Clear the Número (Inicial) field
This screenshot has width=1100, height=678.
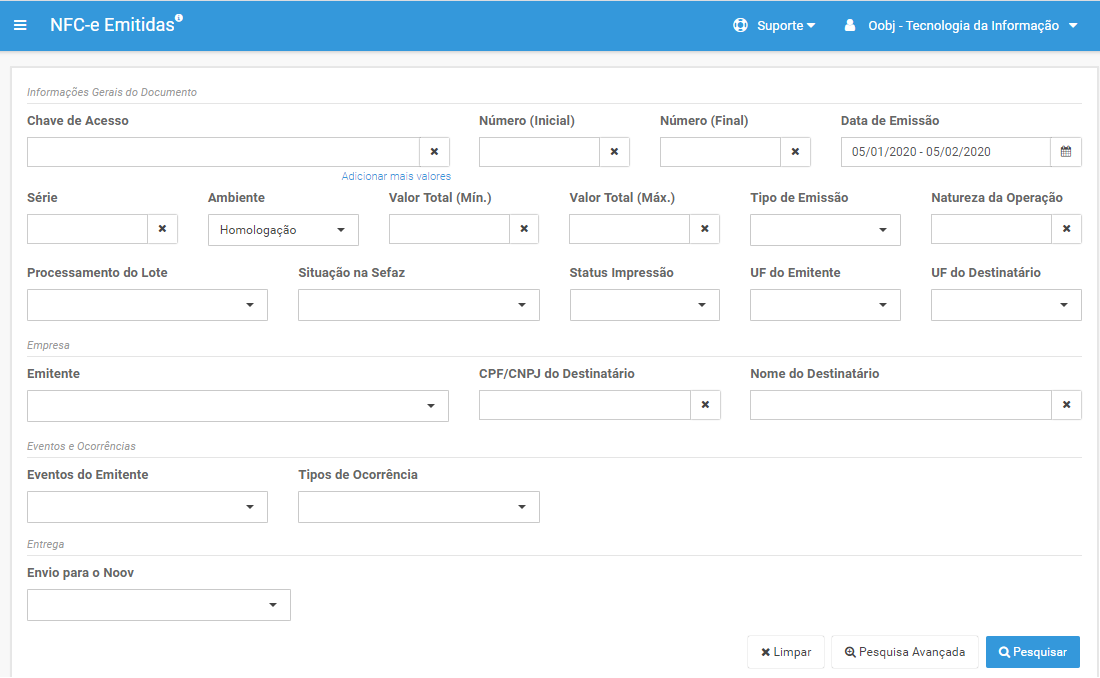[x=615, y=152]
